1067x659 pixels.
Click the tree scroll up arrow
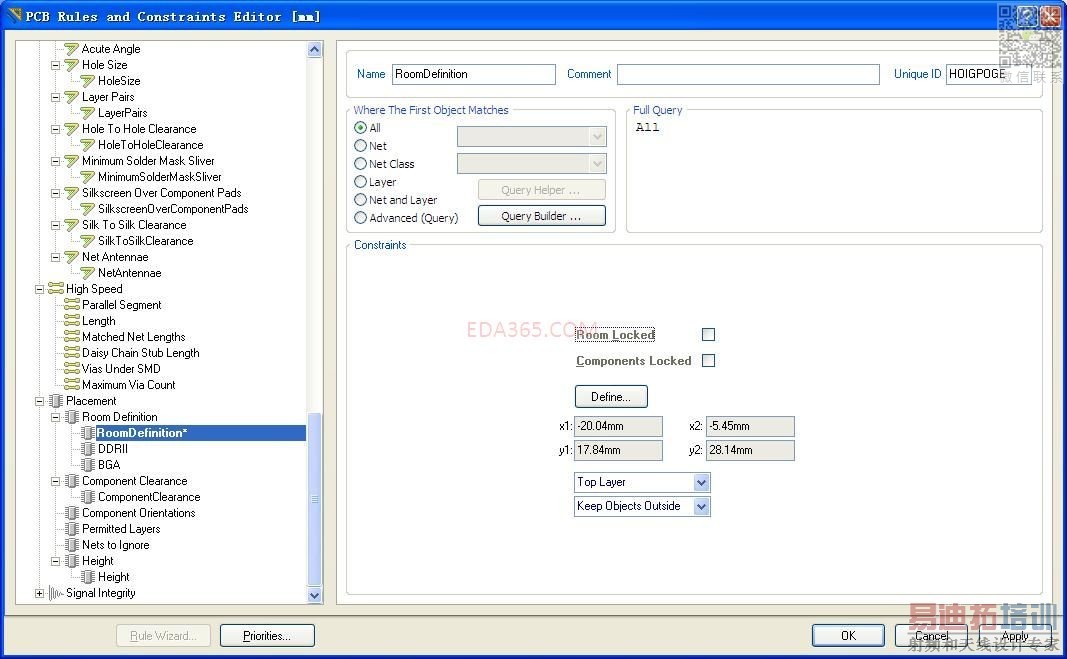pyautogui.click(x=314, y=50)
